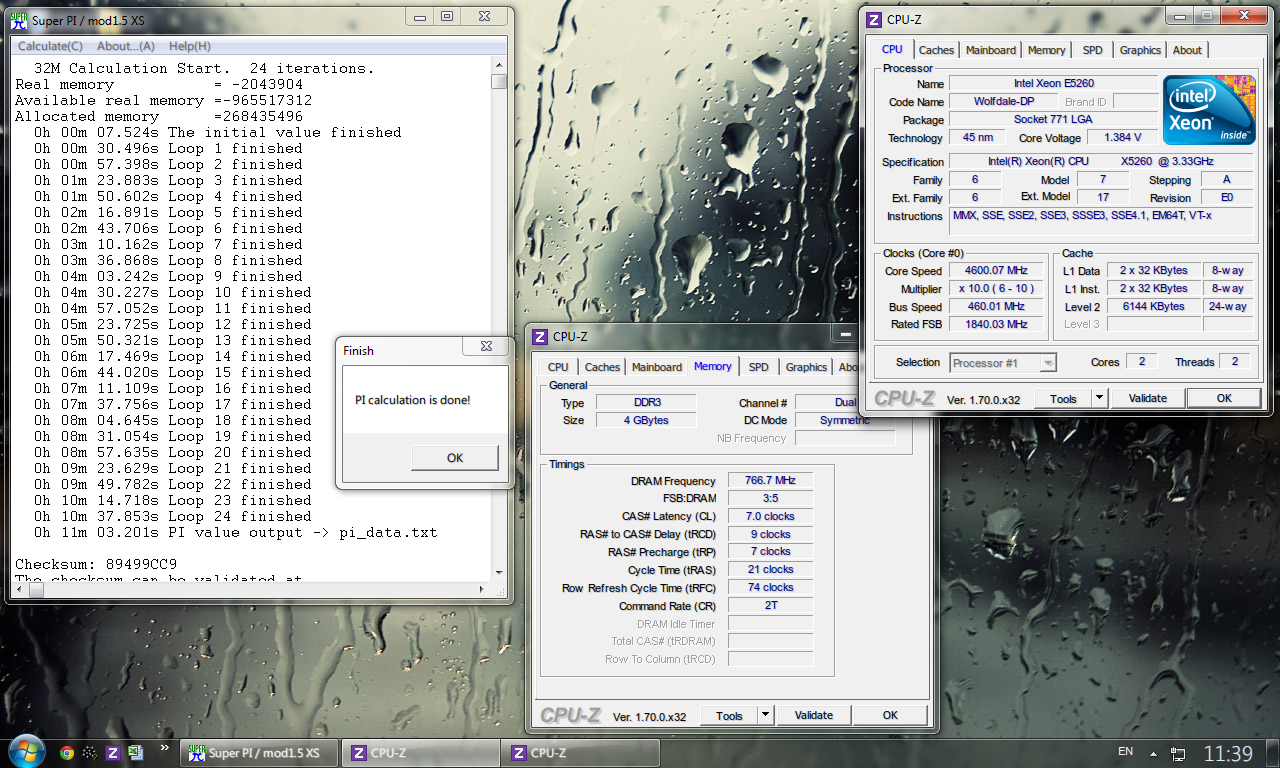The height and width of the screenshot is (768, 1280).
Task: Open Tools dropdown arrow in CPU window
Action: click(x=1099, y=398)
